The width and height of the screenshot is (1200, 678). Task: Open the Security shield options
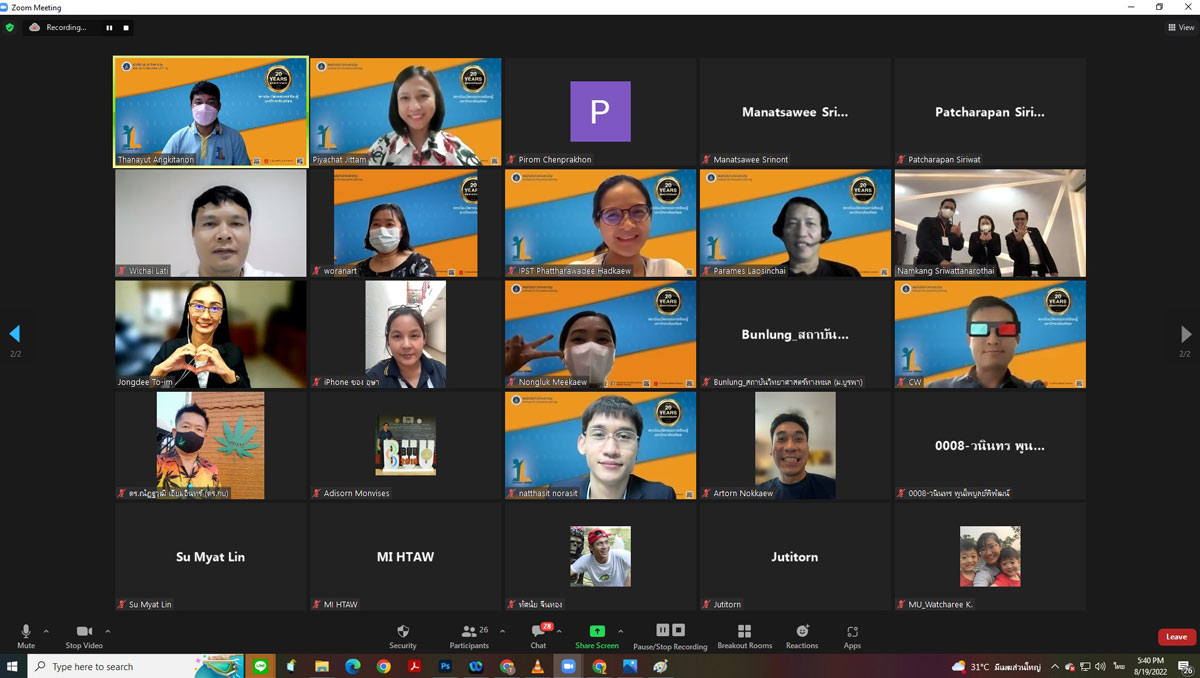(403, 636)
